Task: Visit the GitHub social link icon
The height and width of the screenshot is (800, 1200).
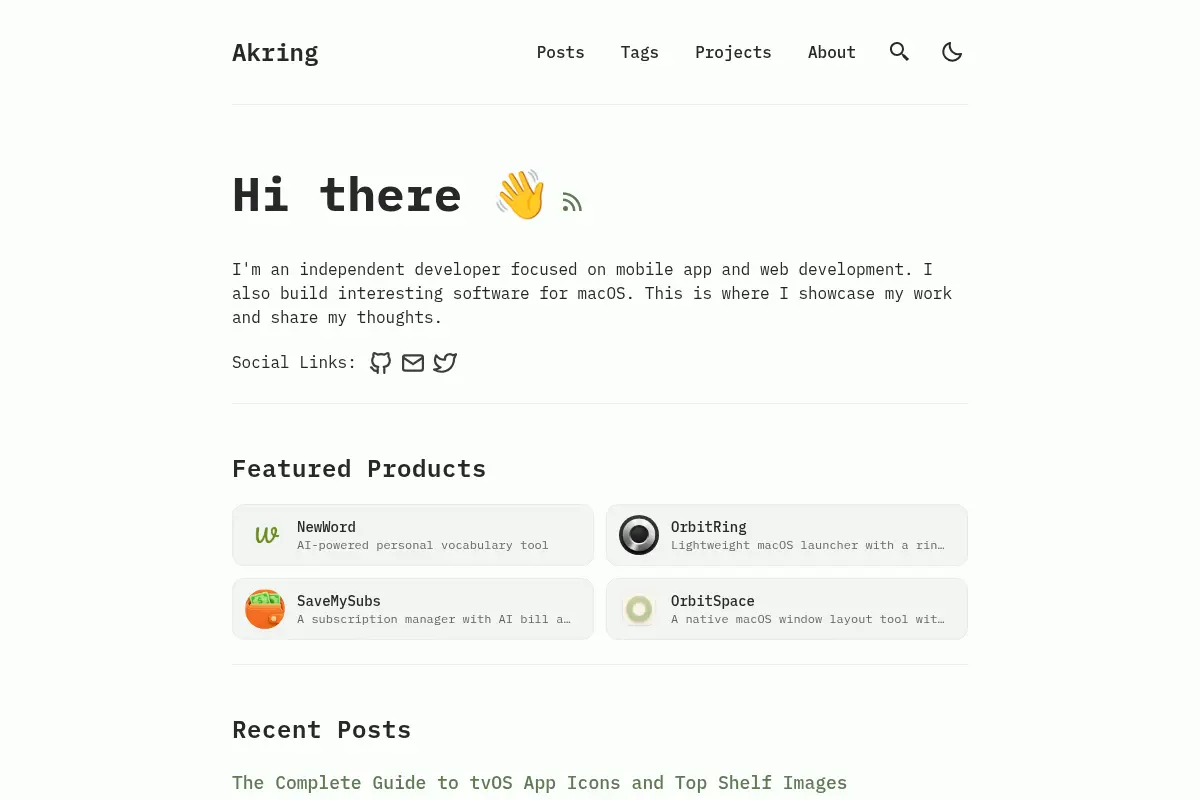Action: pos(381,363)
